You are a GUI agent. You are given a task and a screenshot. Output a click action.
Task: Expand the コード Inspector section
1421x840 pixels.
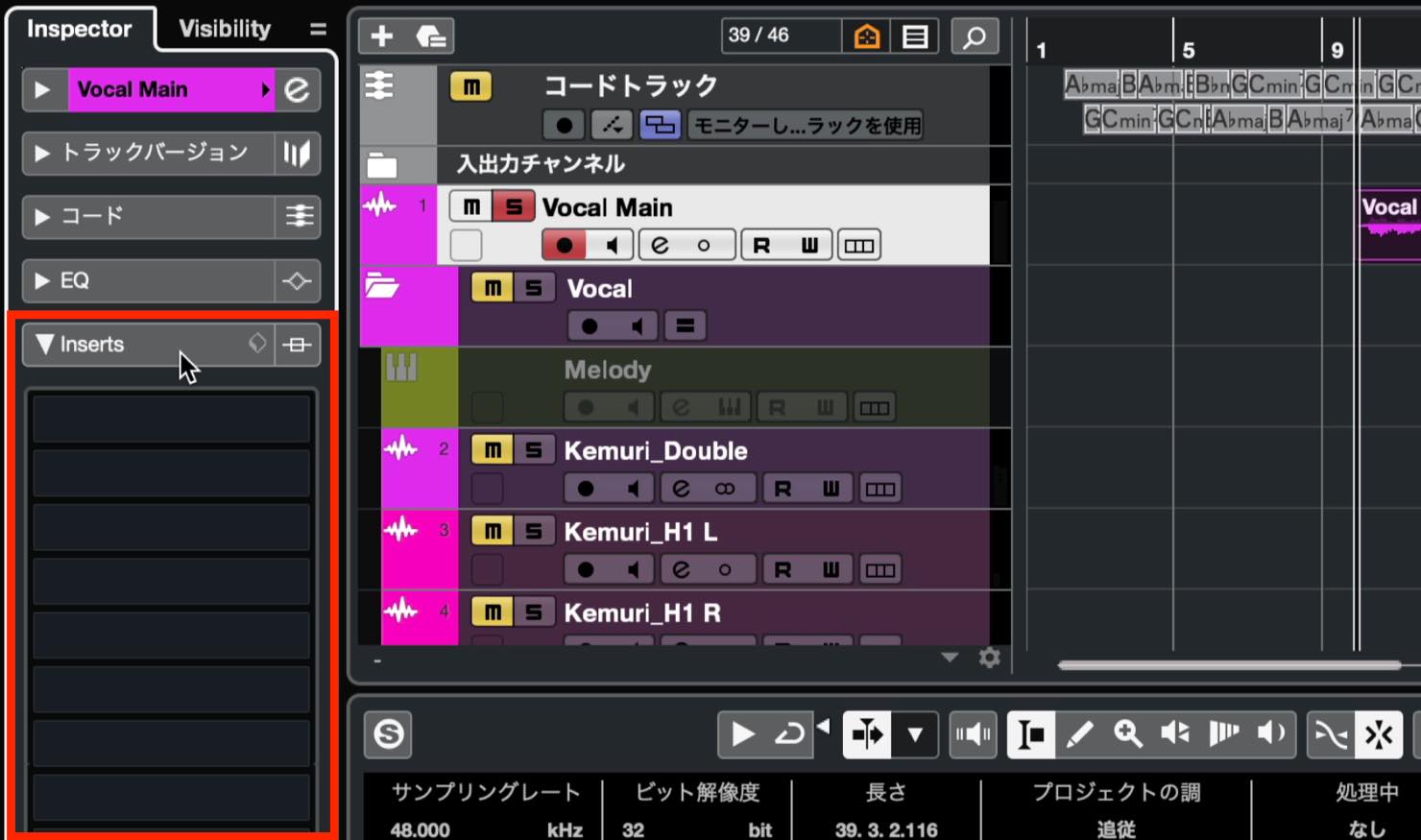tap(42, 217)
